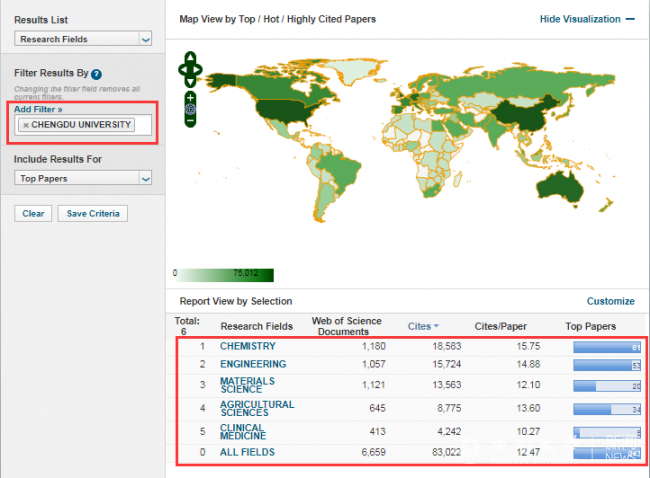This screenshot has width=650, height=478.
Task: Click the map pan right arrow
Action: (x=198, y=70)
